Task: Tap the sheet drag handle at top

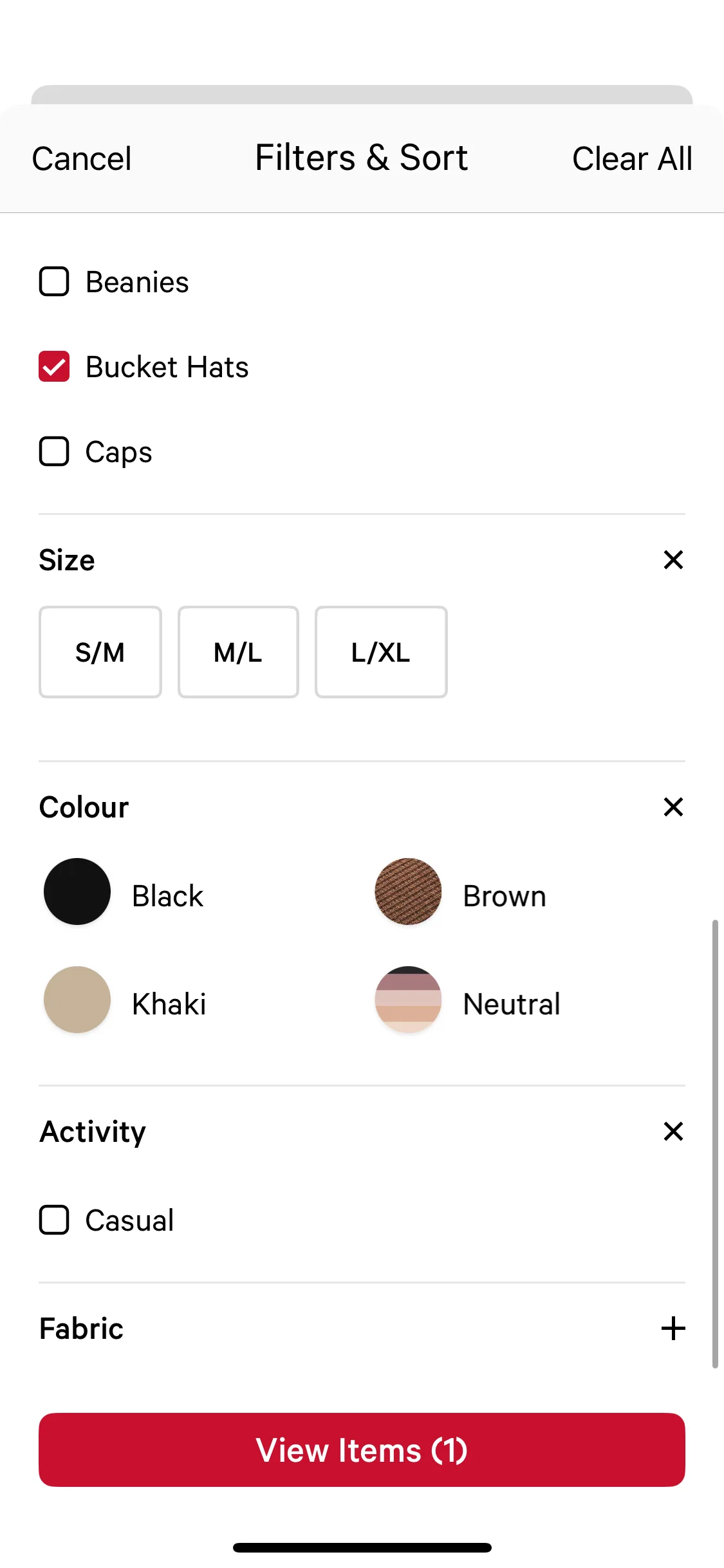Action: [362, 95]
